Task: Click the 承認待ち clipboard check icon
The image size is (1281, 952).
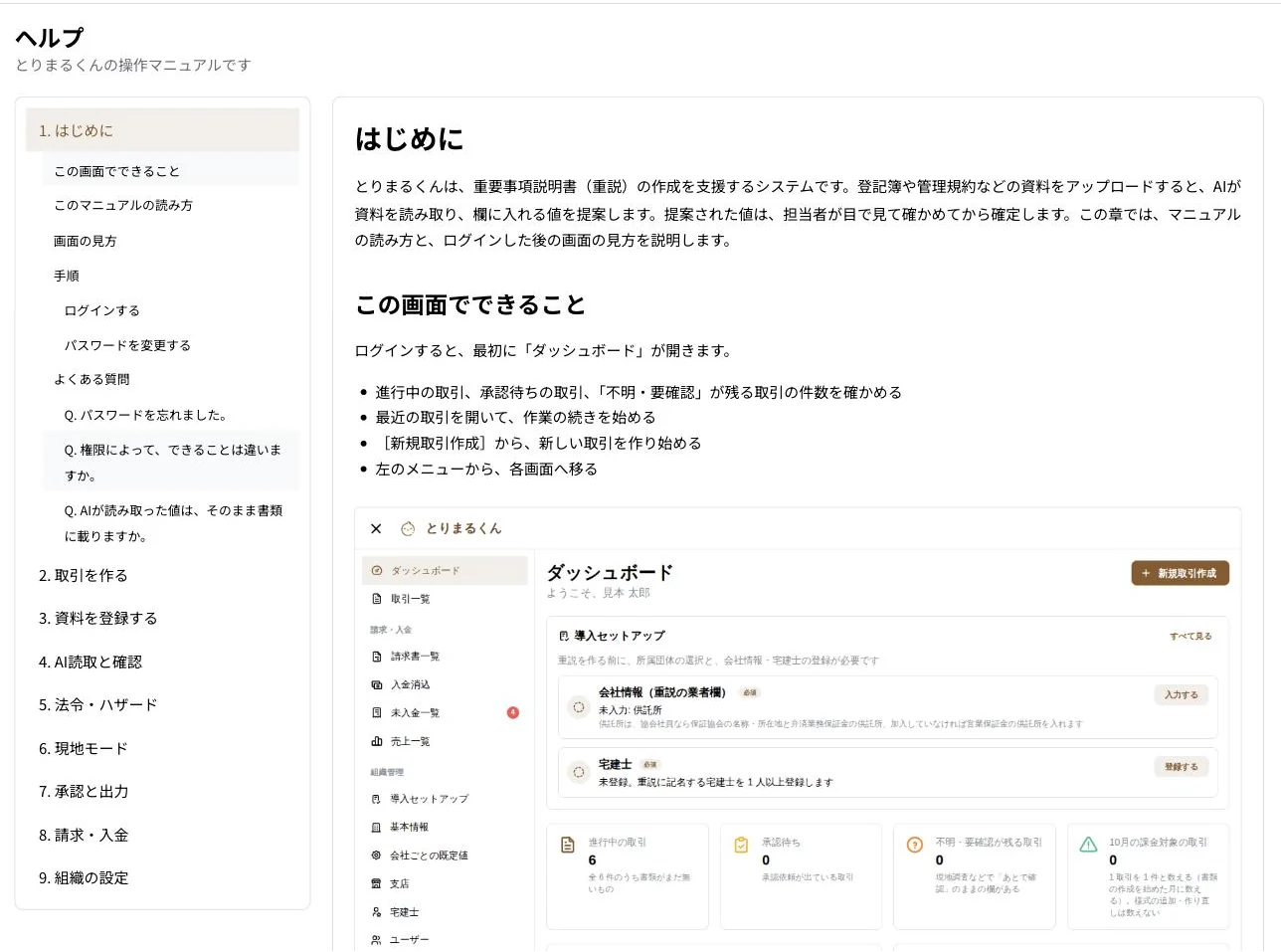Action: point(741,845)
